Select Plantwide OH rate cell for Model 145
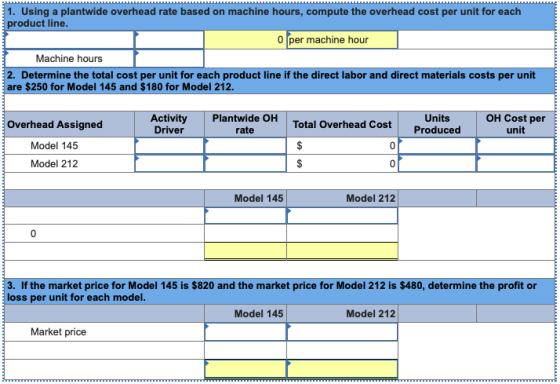 [x=245, y=146]
